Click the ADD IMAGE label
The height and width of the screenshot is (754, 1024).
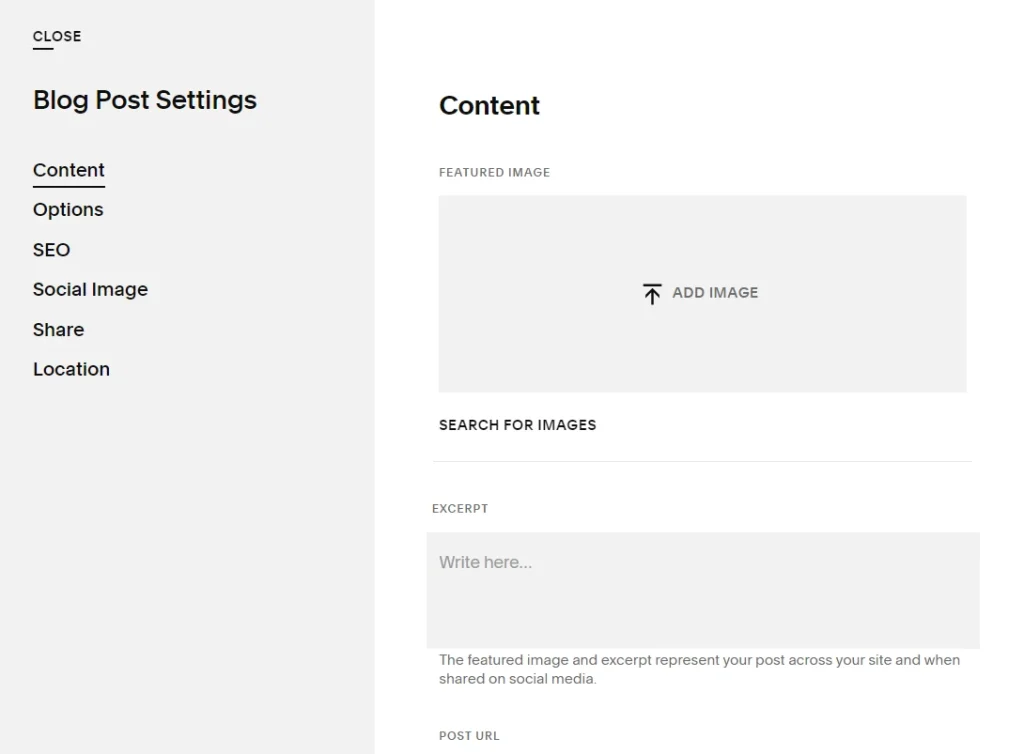715,292
